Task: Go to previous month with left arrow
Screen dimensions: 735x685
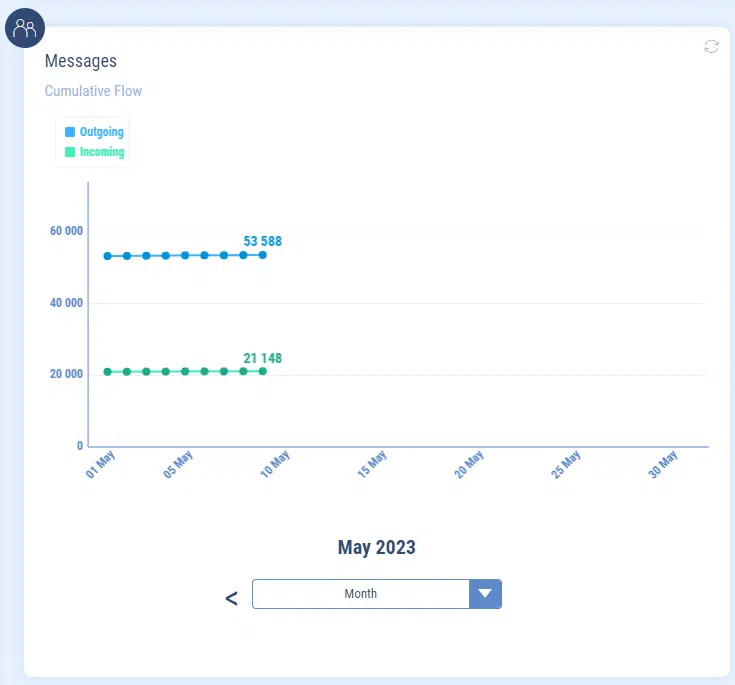Action: 231,598
